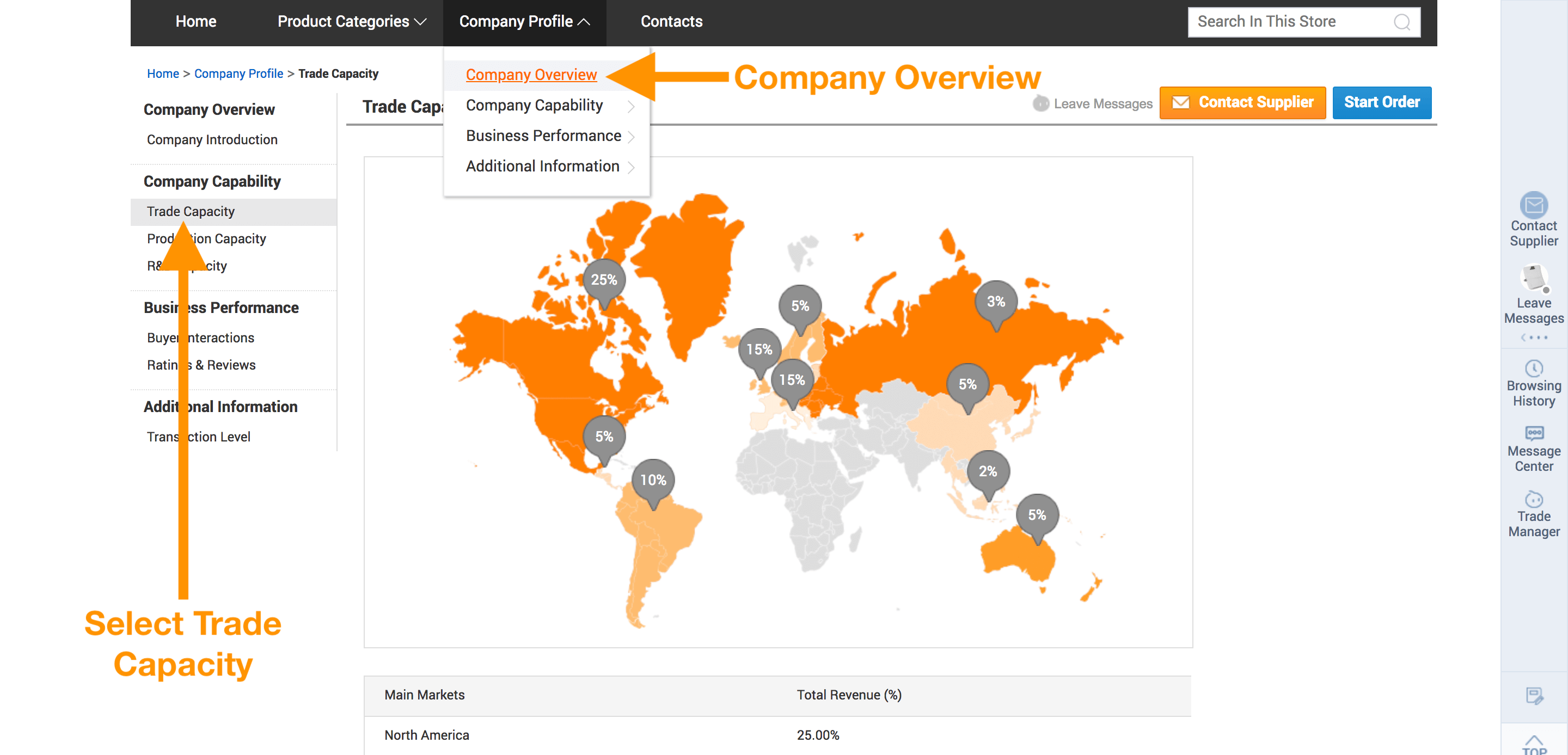Click the 10% South America map pin
This screenshot has height=755, width=1568.
(653, 481)
